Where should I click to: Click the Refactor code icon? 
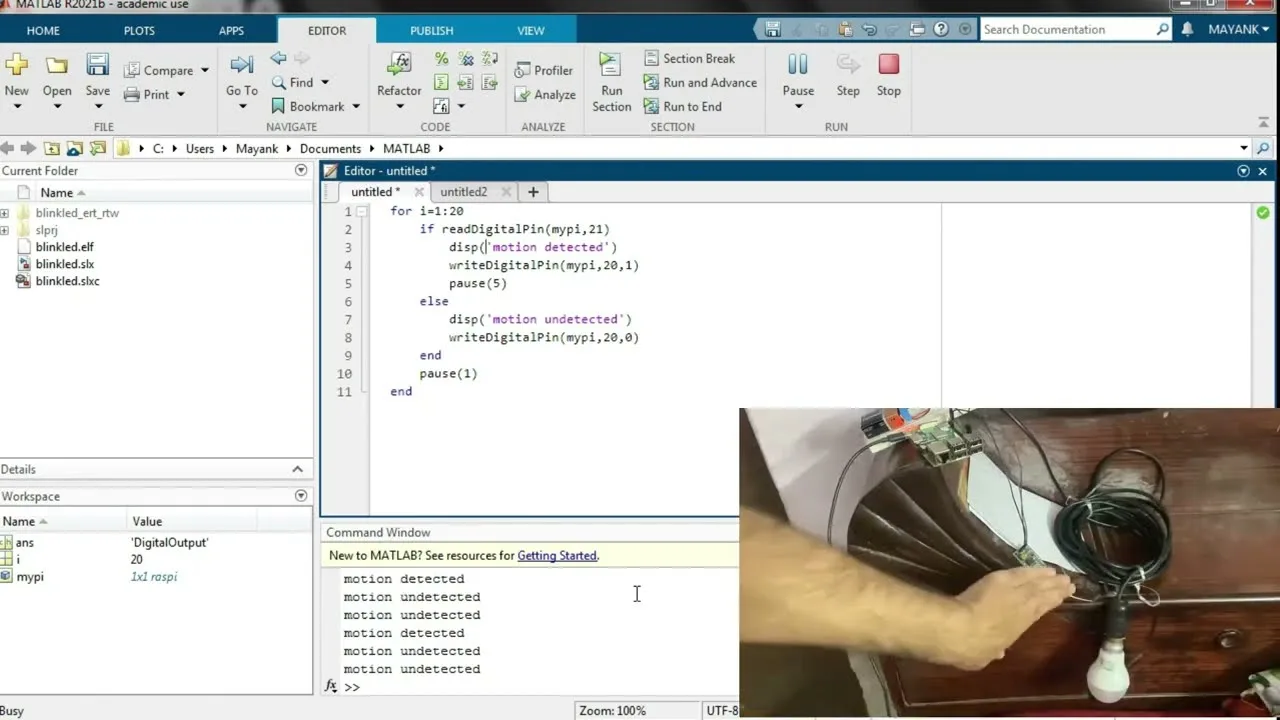pyautogui.click(x=399, y=65)
